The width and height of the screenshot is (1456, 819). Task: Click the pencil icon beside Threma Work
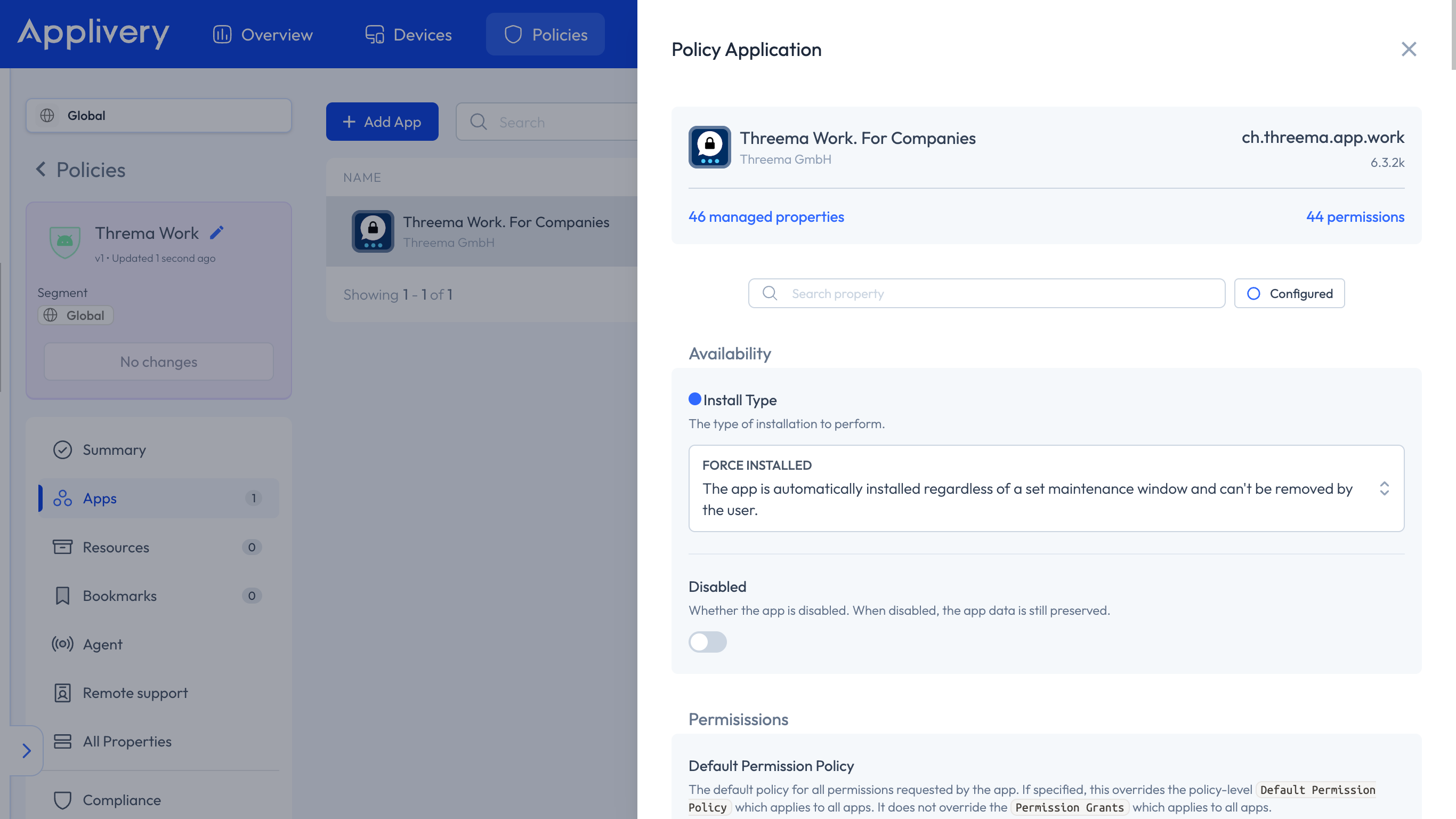point(217,232)
